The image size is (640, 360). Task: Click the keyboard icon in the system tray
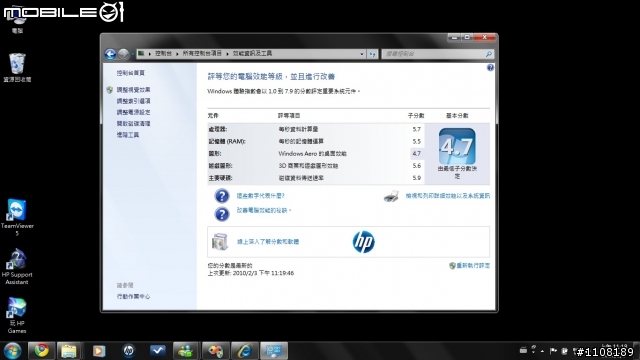523,350
